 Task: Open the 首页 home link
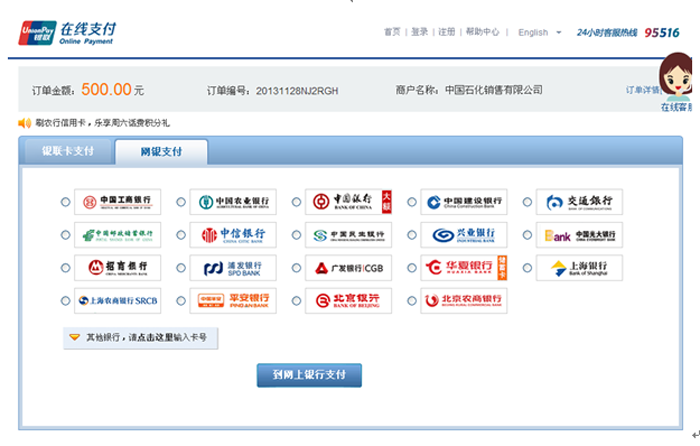point(392,32)
